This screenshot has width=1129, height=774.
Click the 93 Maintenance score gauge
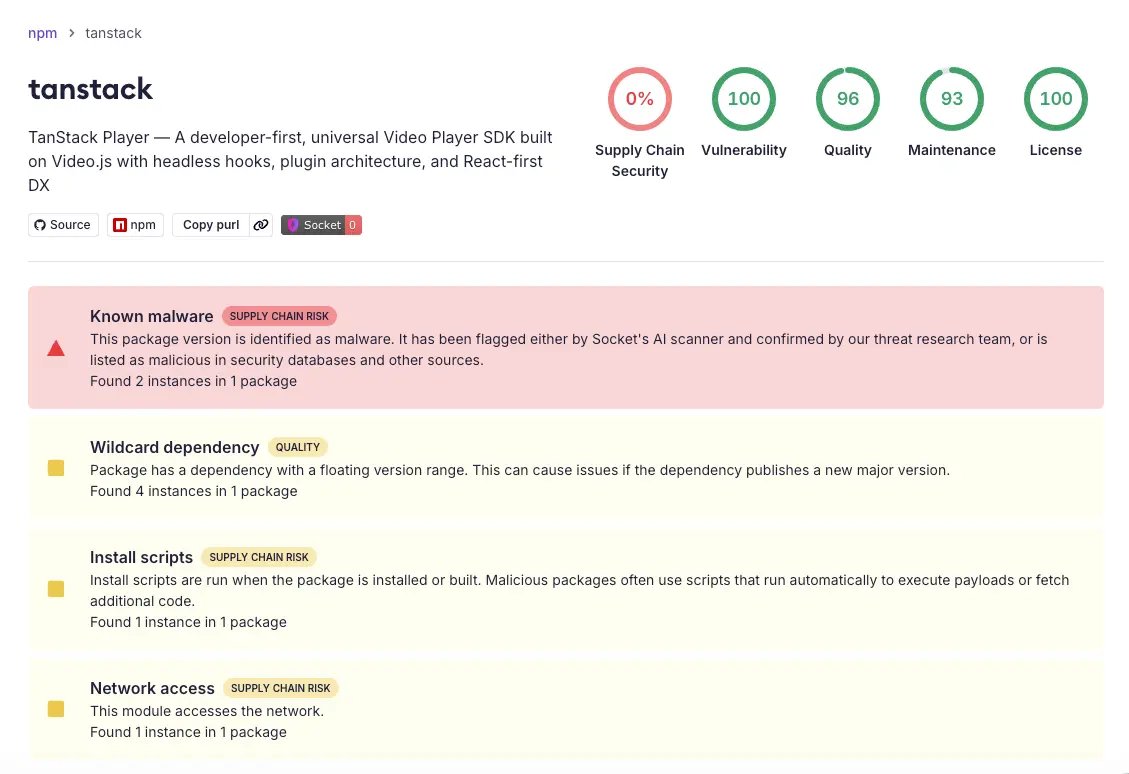[952, 99]
